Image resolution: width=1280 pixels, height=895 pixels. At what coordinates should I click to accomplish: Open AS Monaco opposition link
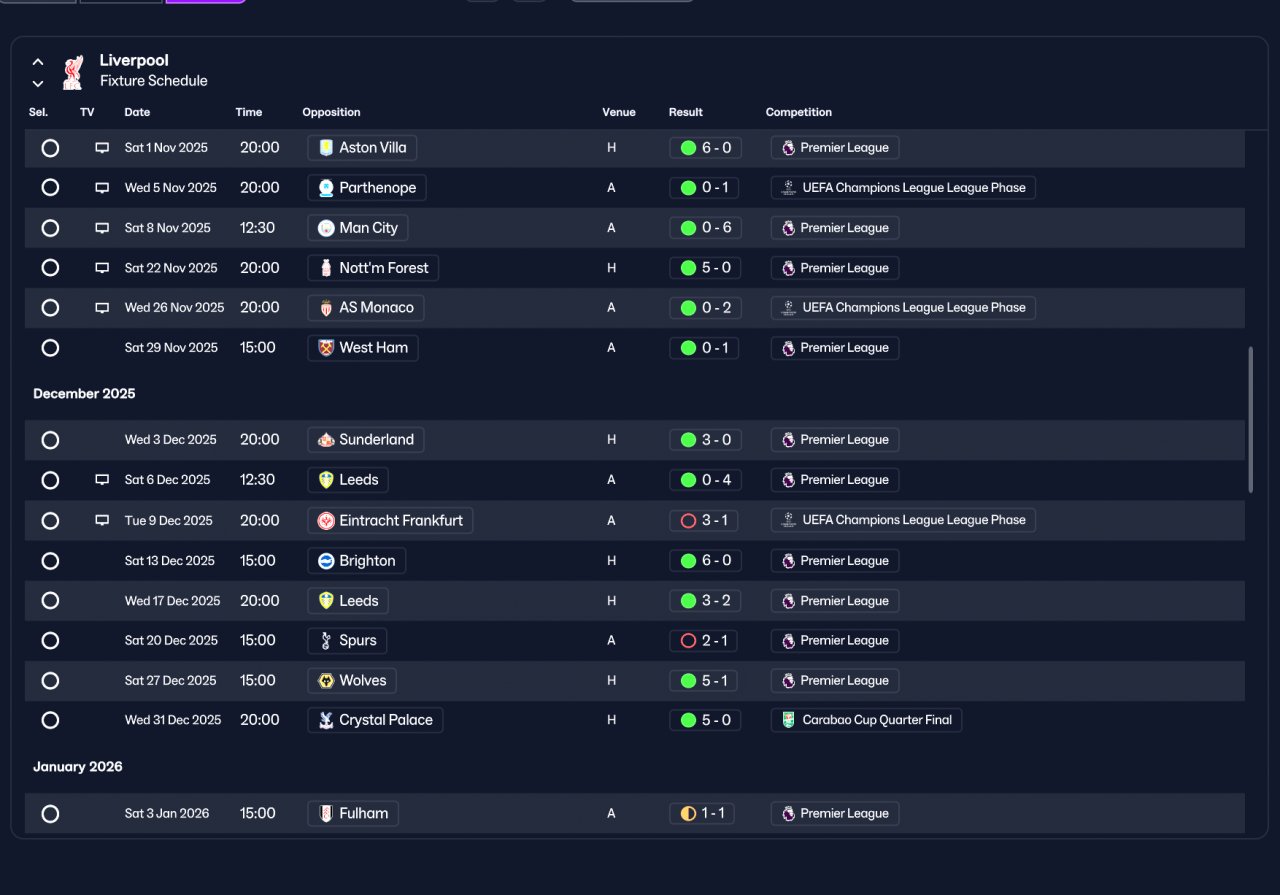click(x=366, y=308)
